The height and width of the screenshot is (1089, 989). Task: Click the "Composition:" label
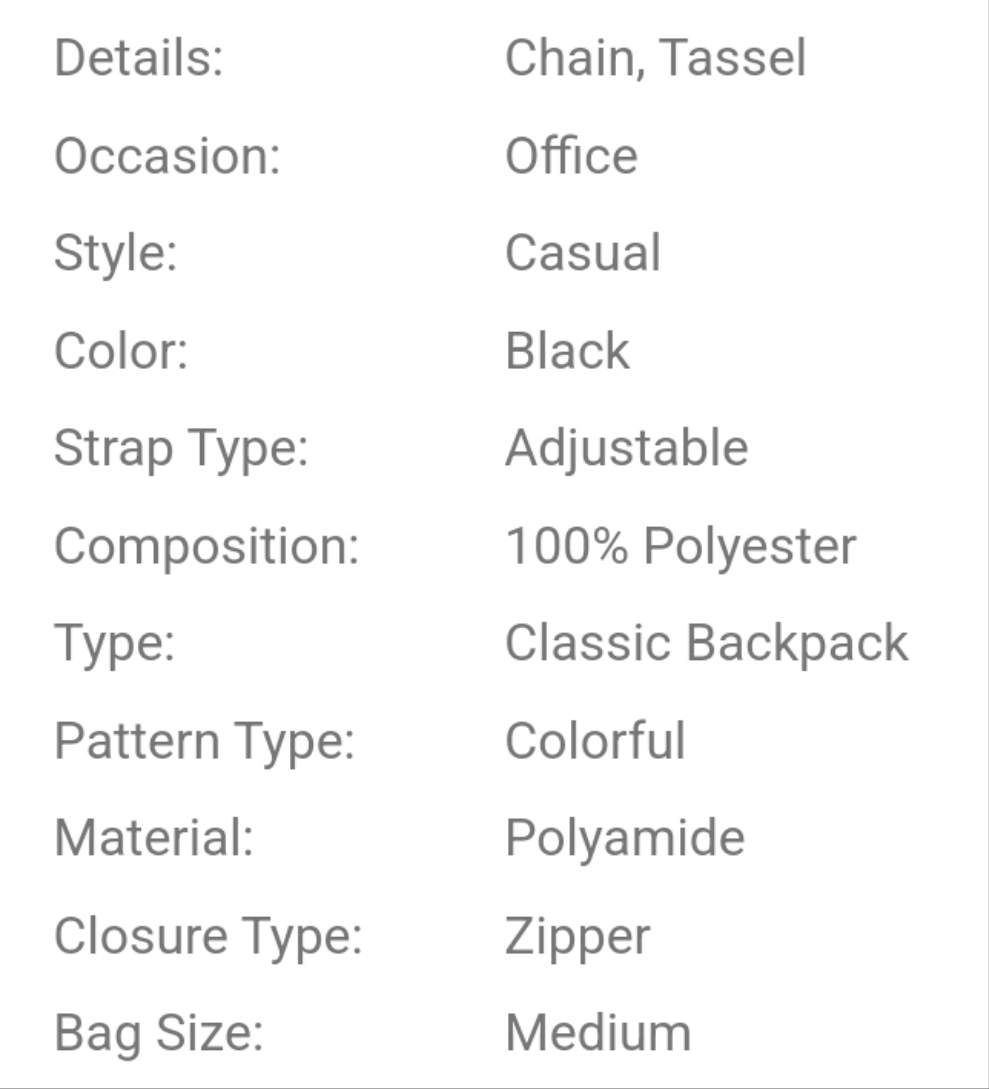(x=206, y=546)
